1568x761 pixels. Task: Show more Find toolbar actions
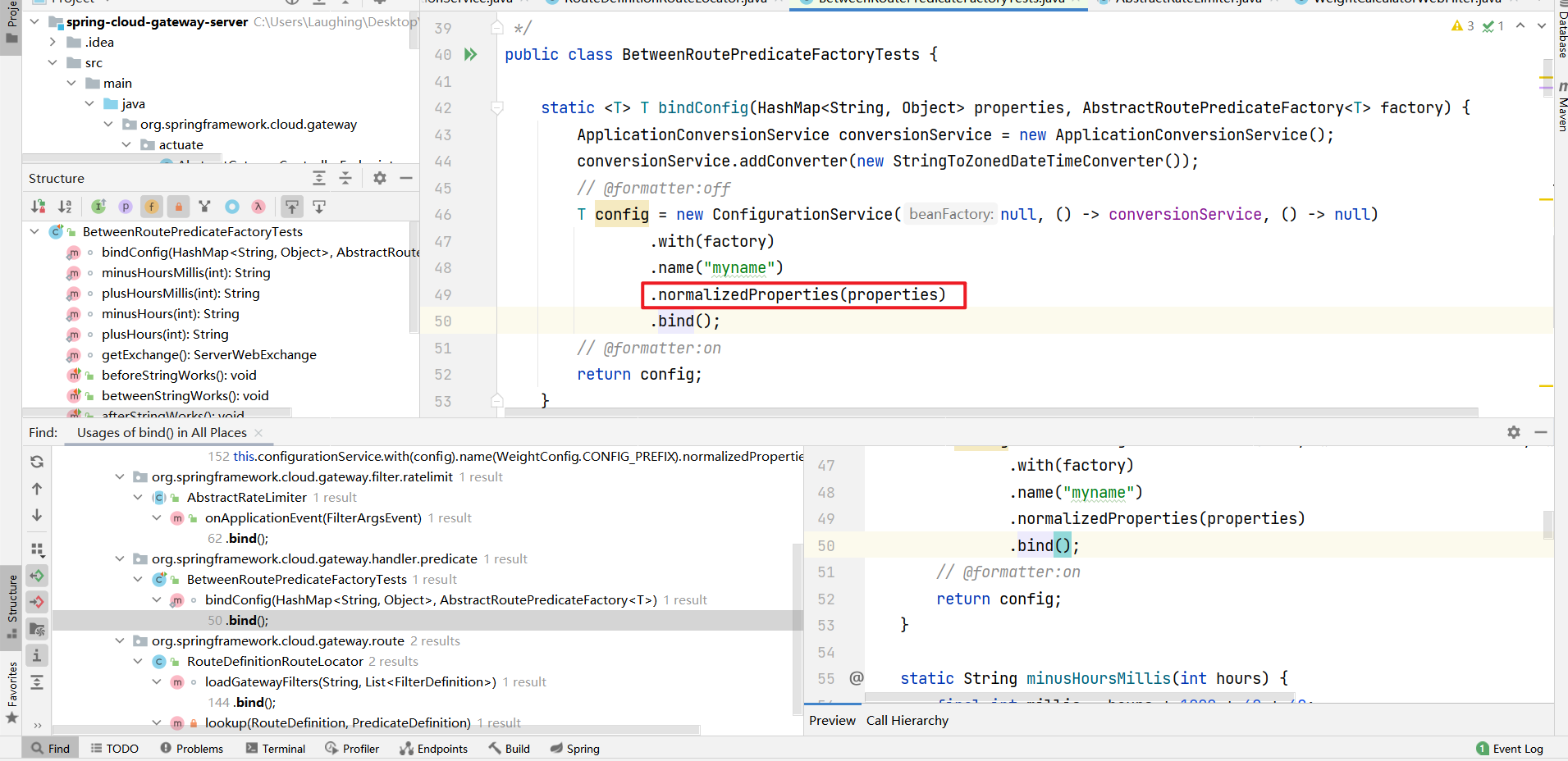click(x=37, y=725)
